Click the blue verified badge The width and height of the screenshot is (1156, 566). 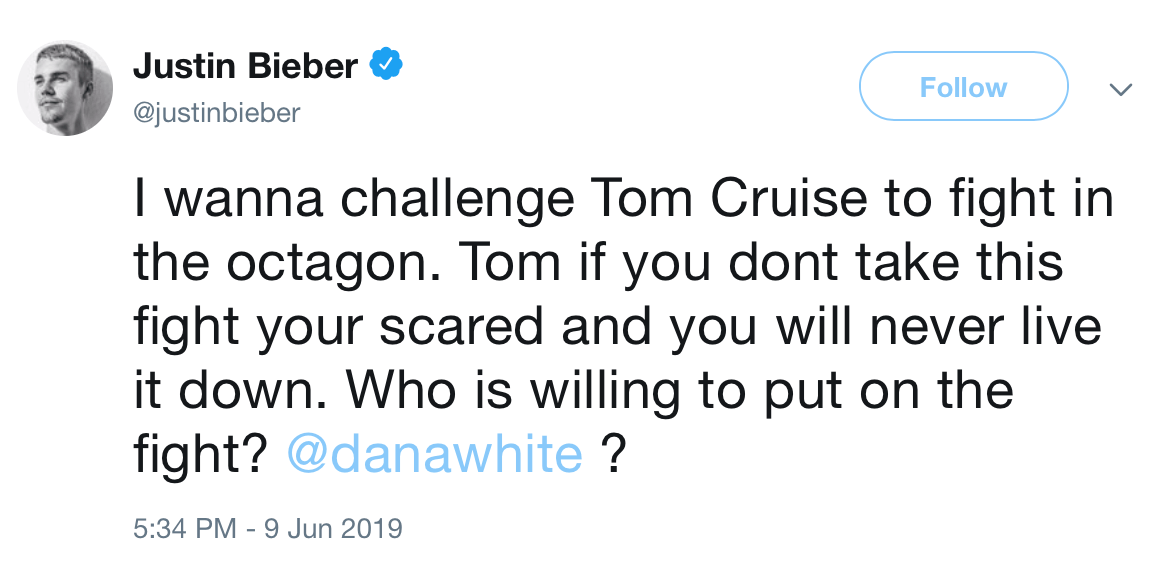[x=386, y=66]
